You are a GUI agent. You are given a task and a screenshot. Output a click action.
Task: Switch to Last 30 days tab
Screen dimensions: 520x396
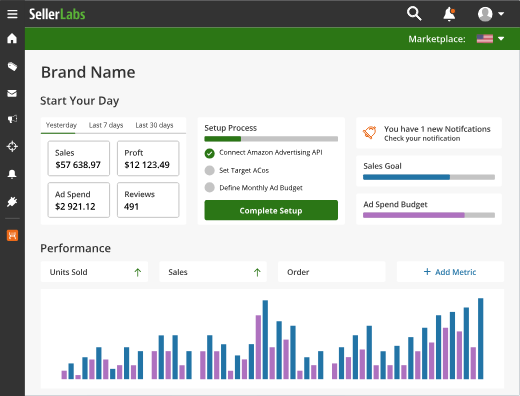(154, 125)
